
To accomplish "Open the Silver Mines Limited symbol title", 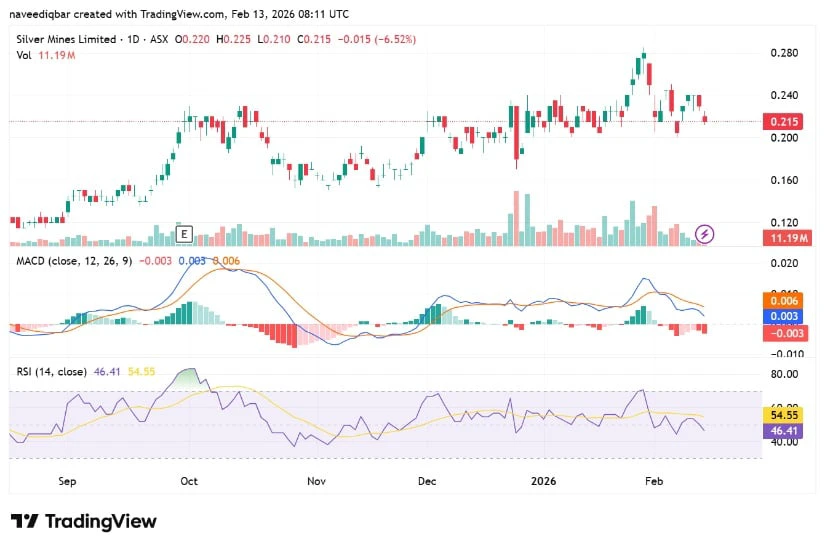I will [x=66, y=39].
